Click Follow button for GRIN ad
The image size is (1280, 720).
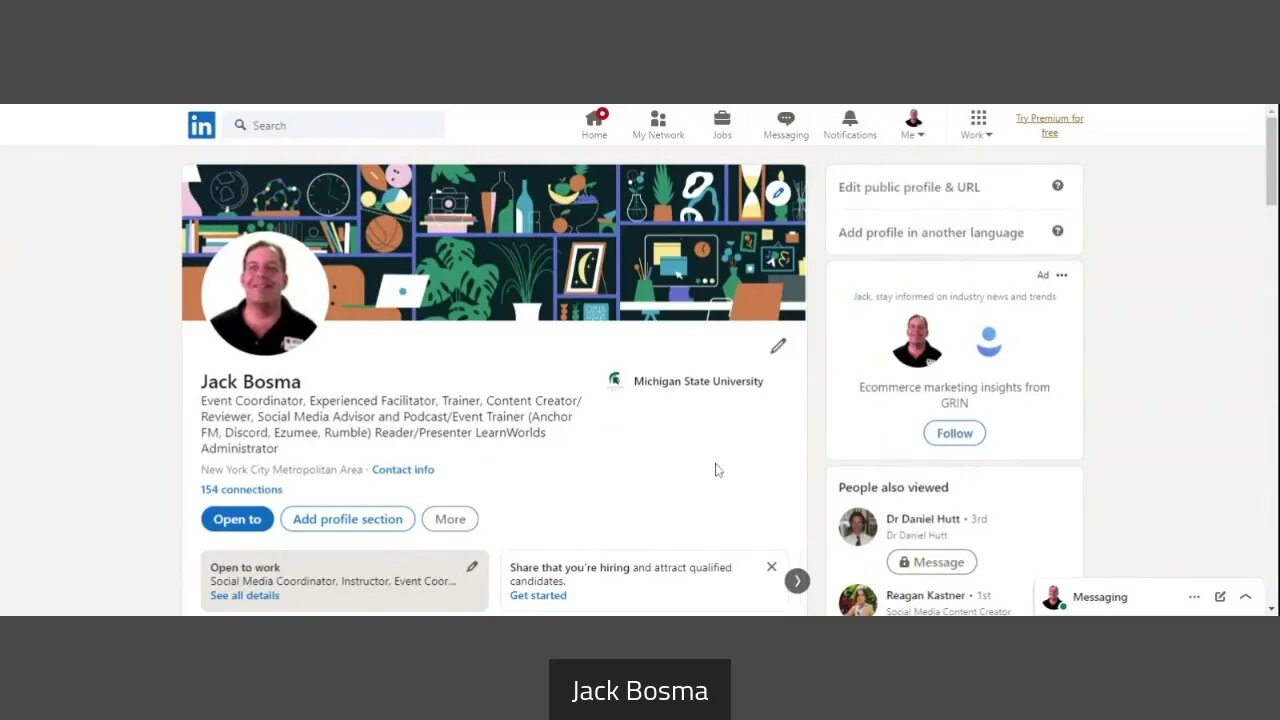954,433
